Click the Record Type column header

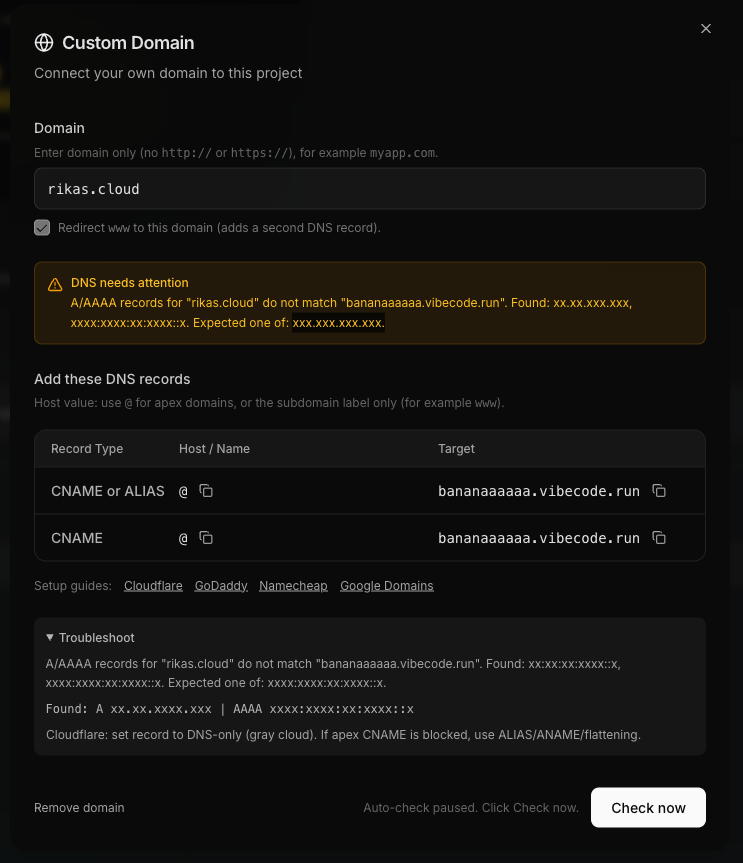click(85, 448)
